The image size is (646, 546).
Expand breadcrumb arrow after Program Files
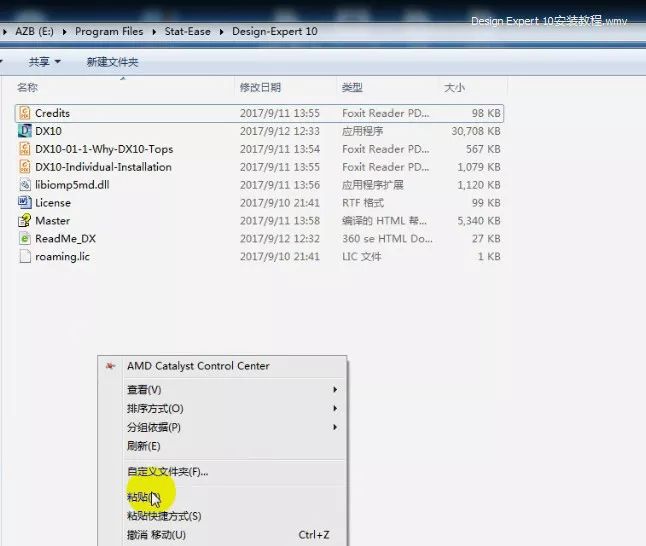(154, 32)
